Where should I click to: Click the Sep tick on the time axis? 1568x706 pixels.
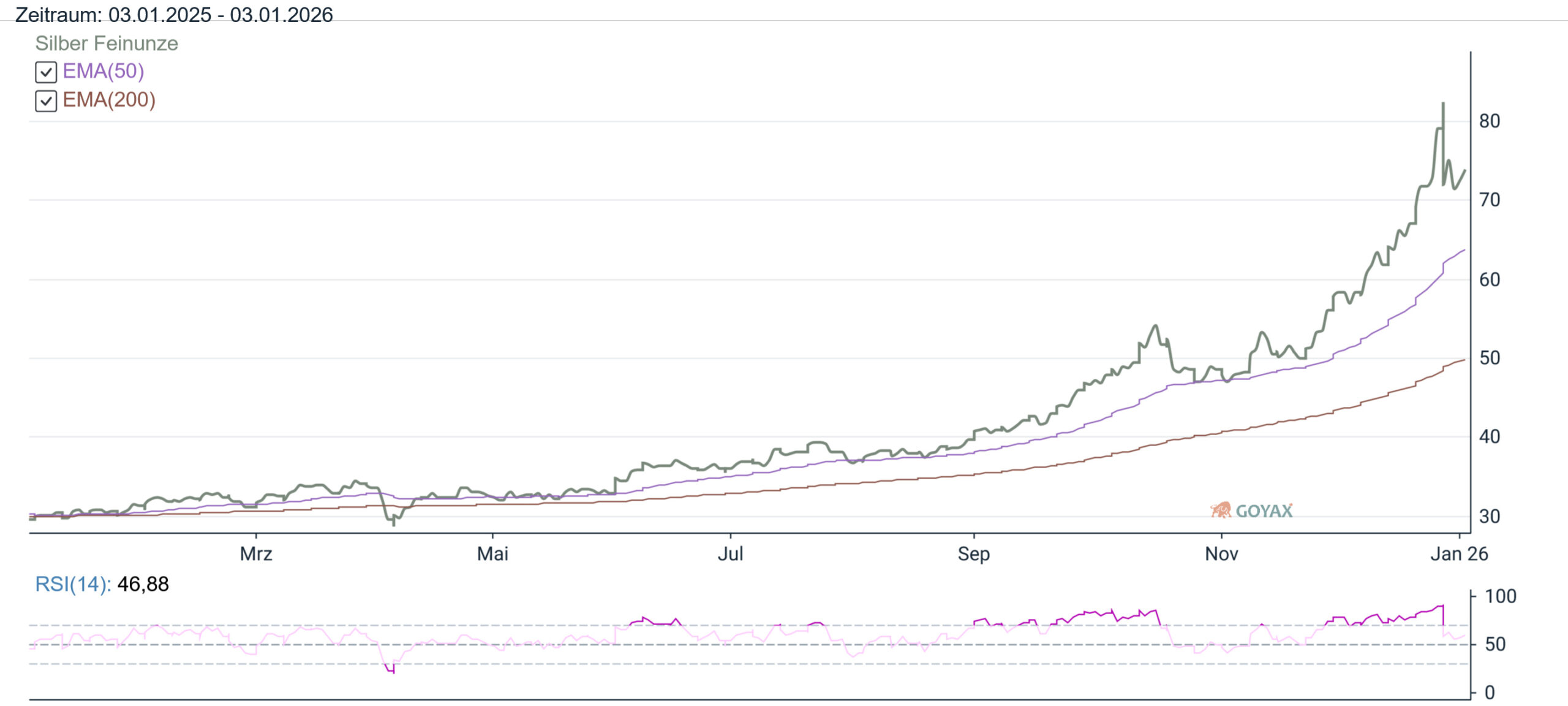click(973, 553)
